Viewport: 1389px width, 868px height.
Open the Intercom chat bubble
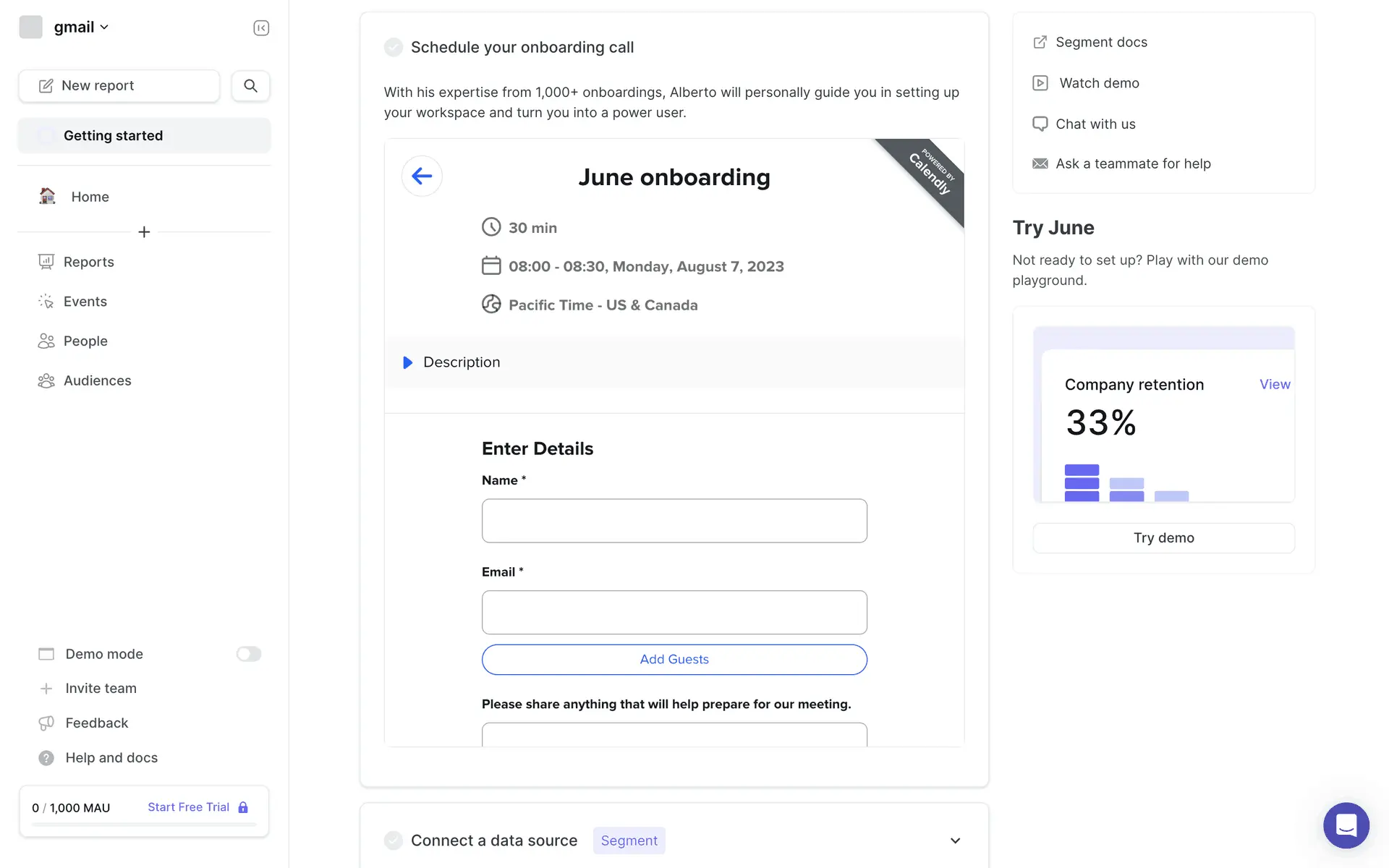pyautogui.click(x=1346, y=825)
